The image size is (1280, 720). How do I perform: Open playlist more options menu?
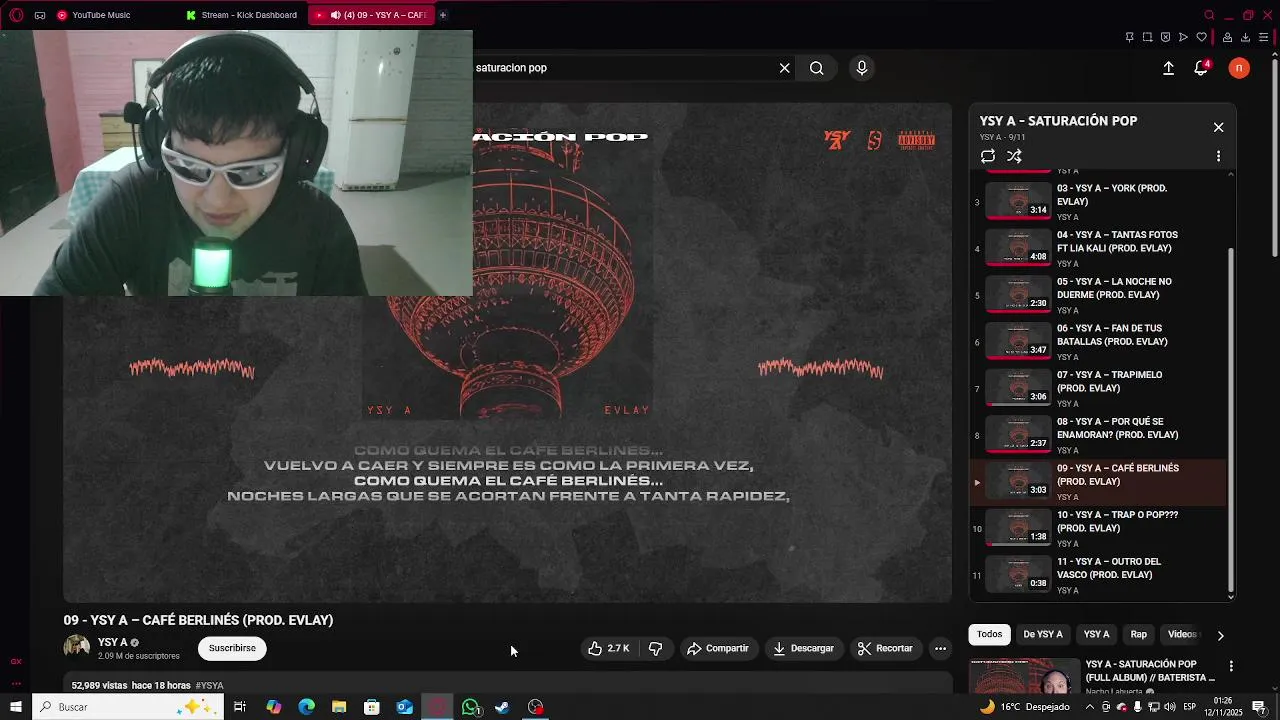1218,156
